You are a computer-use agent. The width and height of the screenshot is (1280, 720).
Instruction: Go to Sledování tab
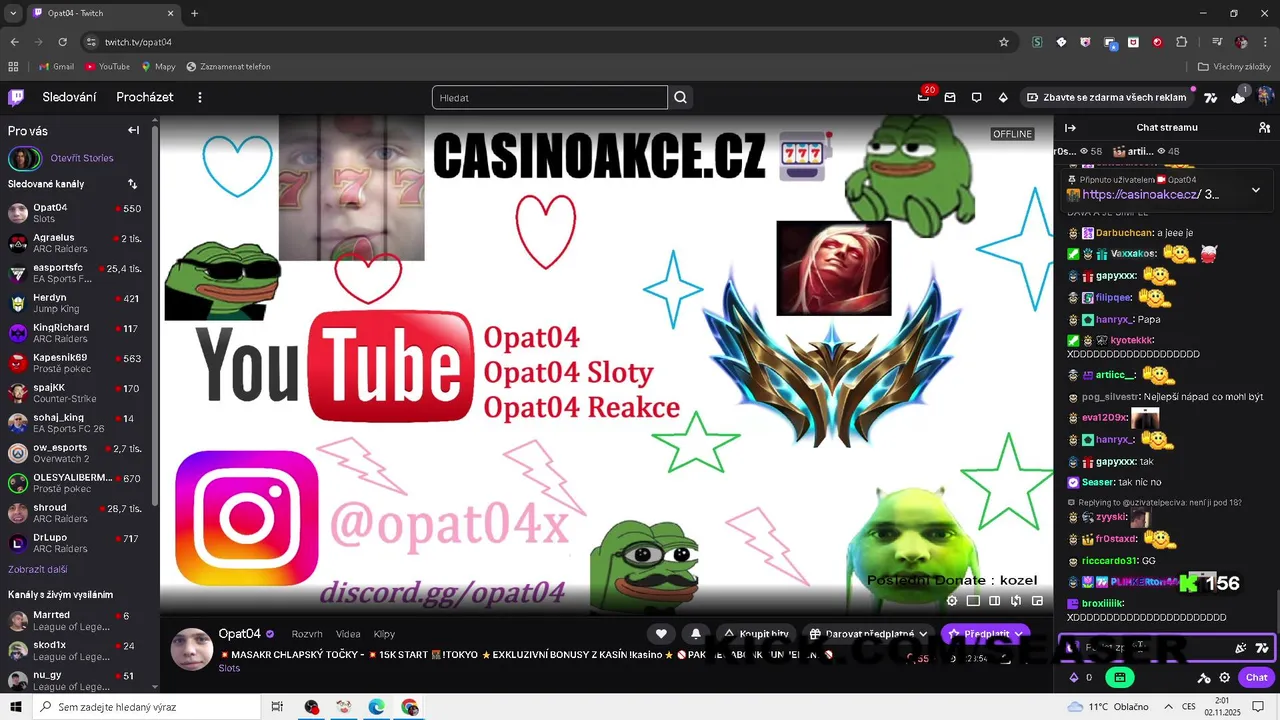tap(69, 97)
